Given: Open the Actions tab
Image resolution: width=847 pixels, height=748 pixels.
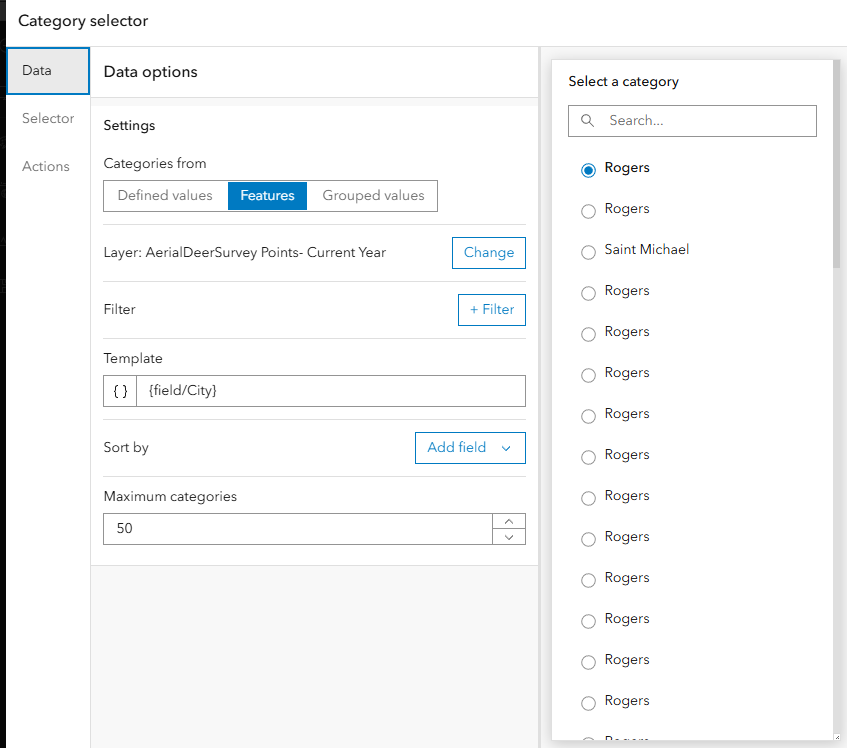Looking at the screenshot, I should (46, 166).
